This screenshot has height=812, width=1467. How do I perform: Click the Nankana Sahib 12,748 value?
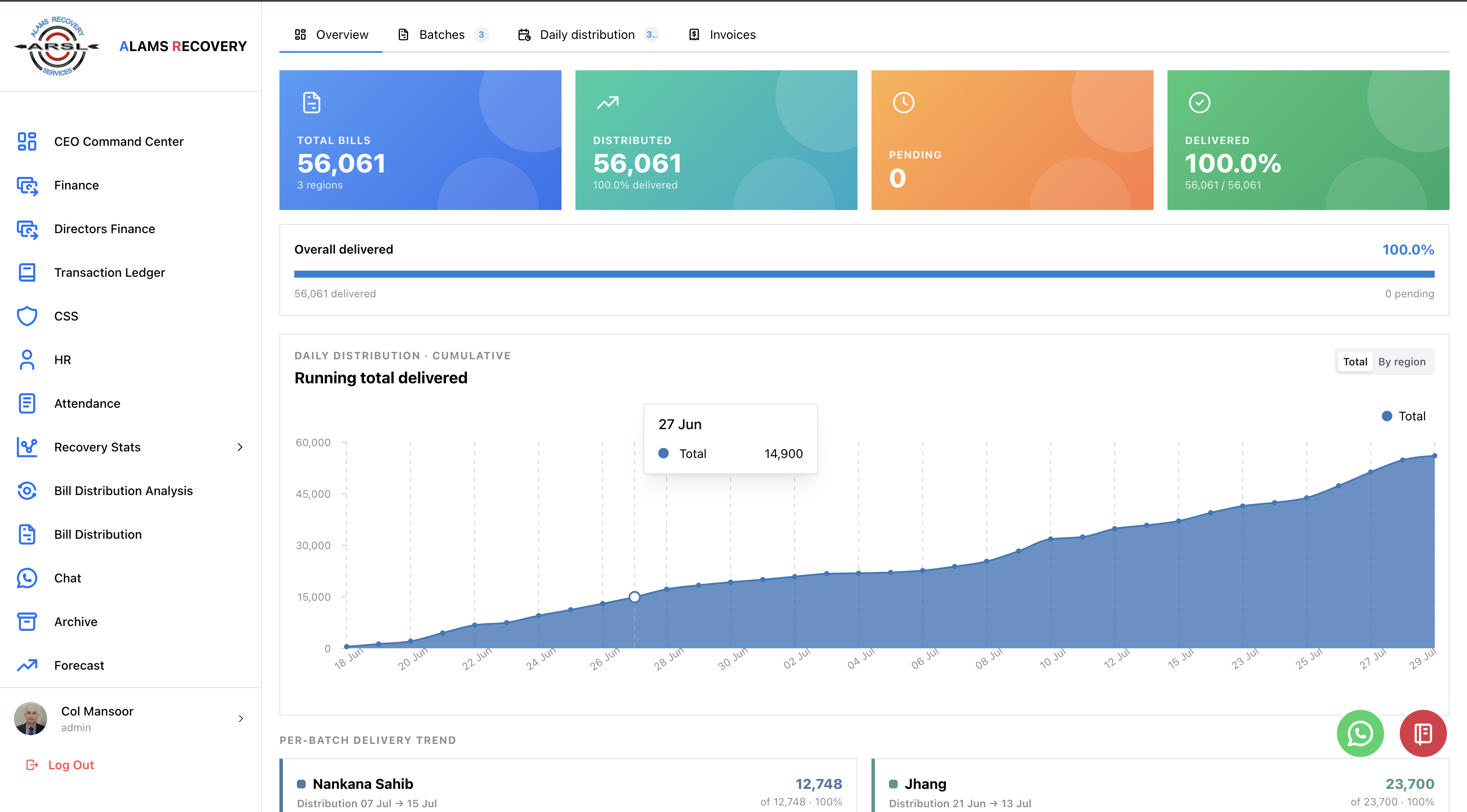(818, 784)
